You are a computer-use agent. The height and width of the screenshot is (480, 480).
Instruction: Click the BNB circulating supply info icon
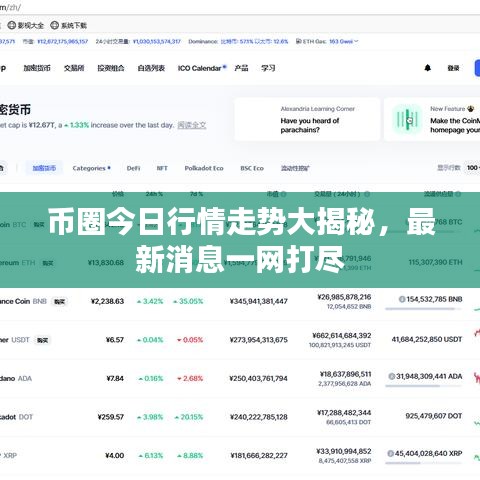pos(402,299)
